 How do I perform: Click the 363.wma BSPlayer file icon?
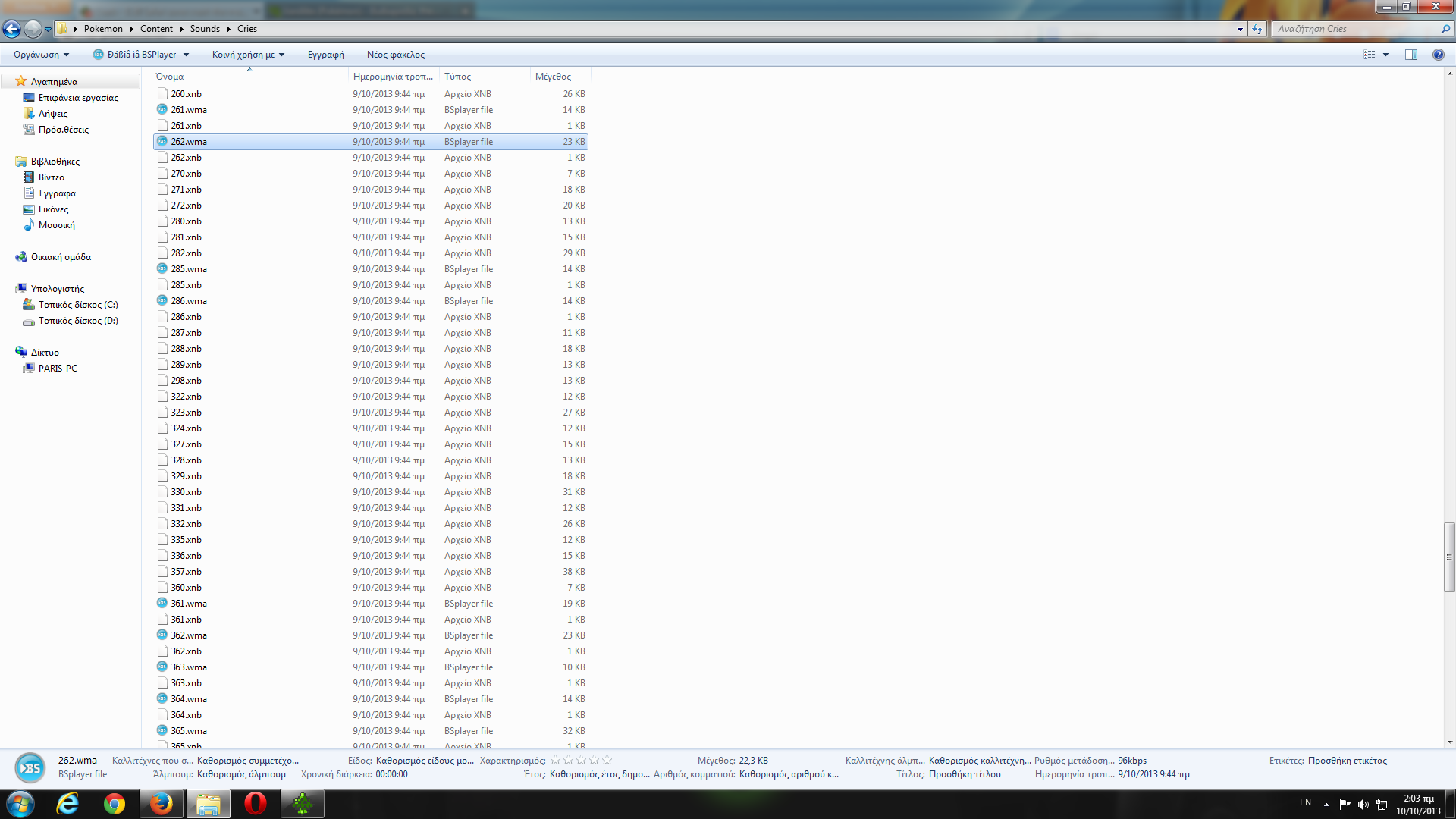[x=162, y=667]
